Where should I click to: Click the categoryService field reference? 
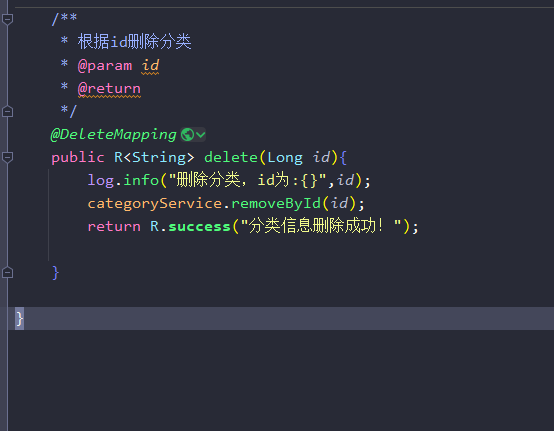pyautogui.click(x=155, y=204)
